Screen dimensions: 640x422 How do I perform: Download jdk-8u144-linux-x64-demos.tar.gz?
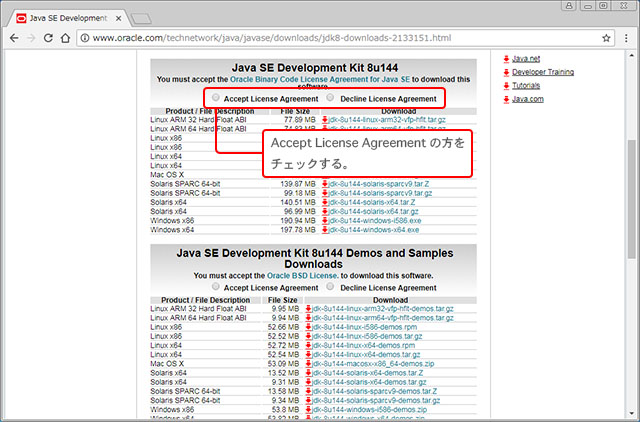pyautogui.click(x=366, y=355)
